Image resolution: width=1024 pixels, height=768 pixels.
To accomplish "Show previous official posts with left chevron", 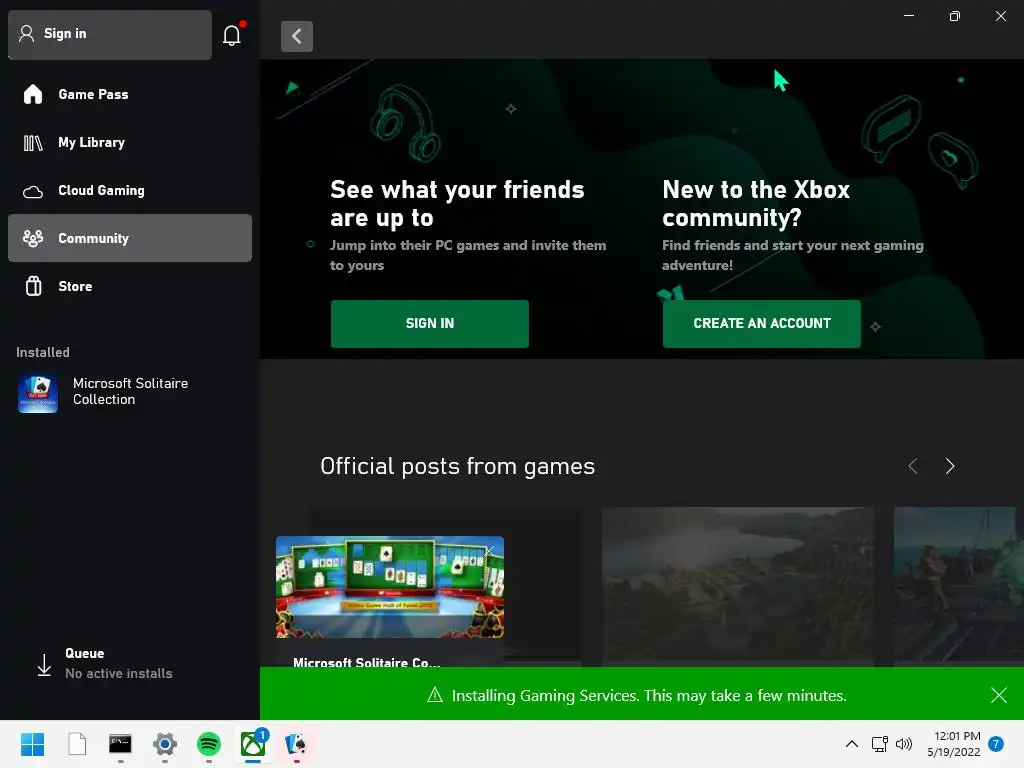I will tap(913, 466).
